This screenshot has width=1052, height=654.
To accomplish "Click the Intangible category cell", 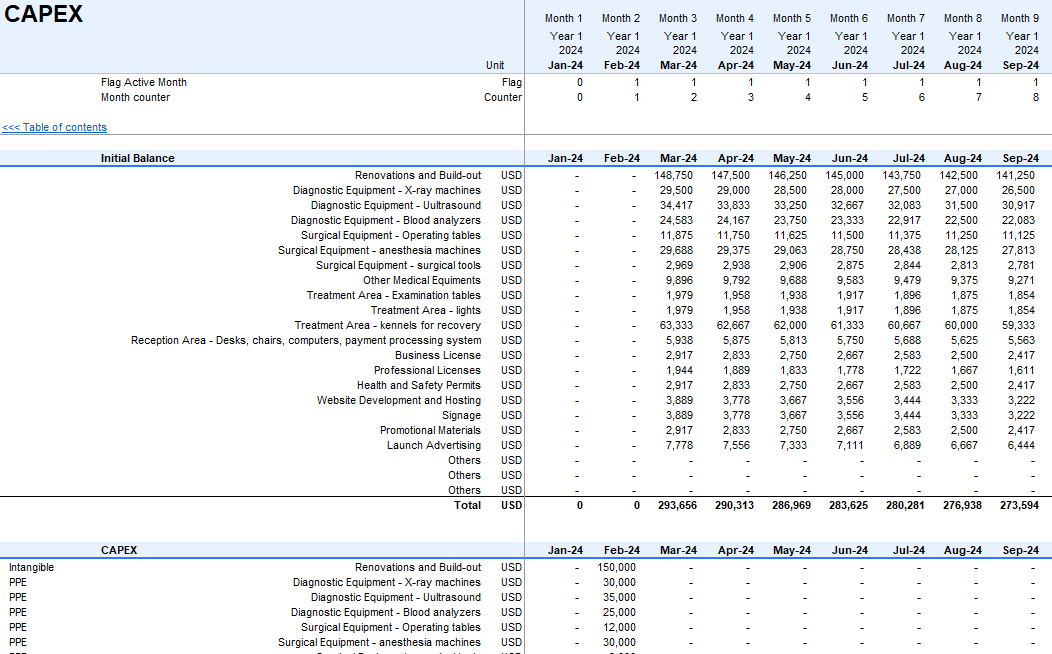I will tap(31, 567).
